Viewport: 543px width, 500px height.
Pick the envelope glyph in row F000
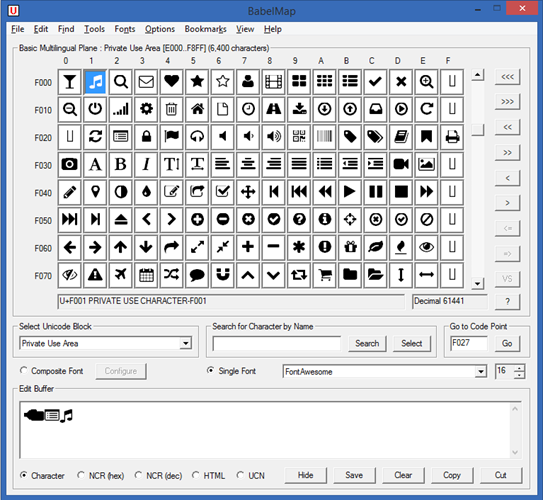click(x=146, y=82)
